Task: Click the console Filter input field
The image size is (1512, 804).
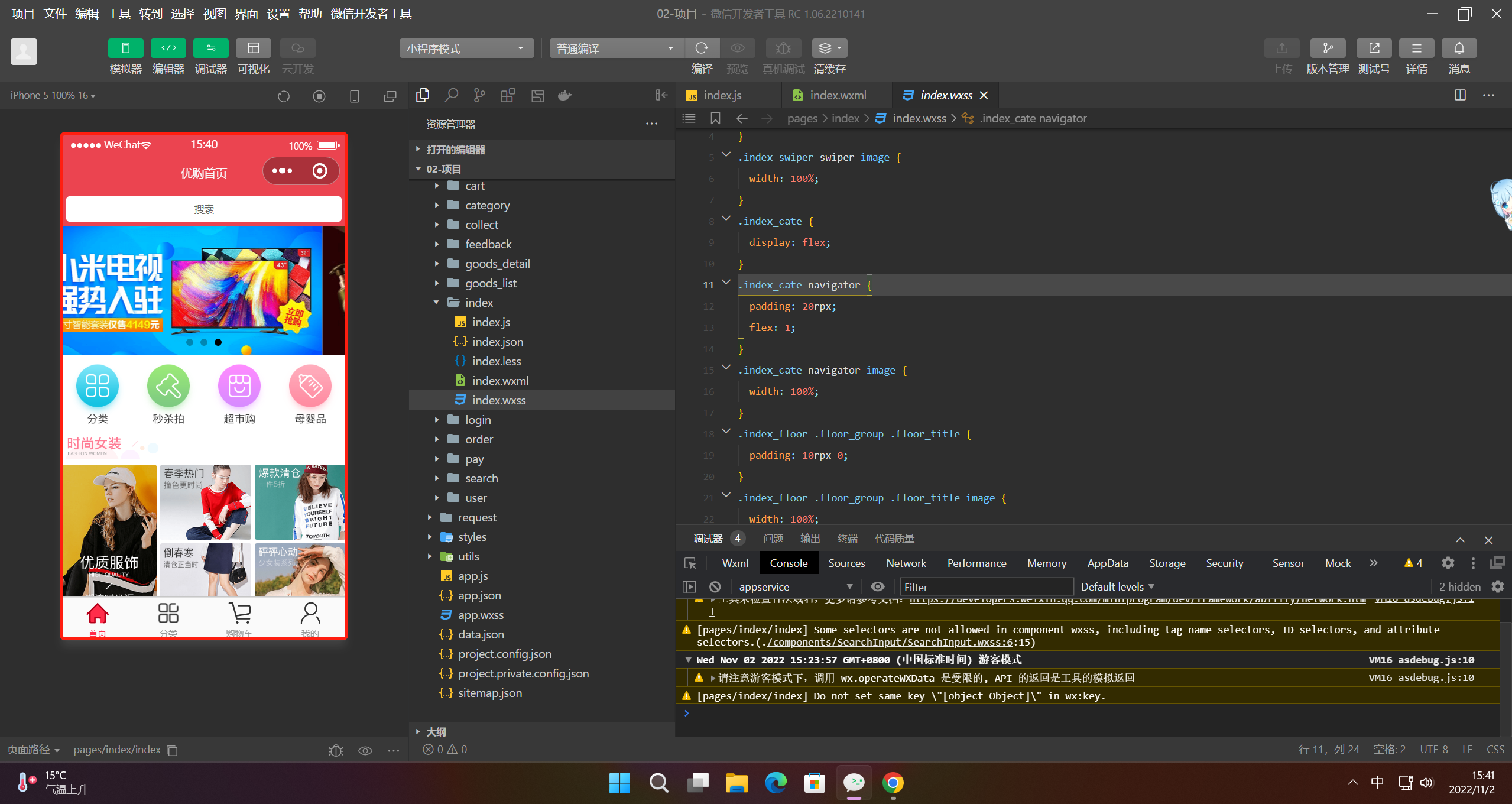Action: 986,587
